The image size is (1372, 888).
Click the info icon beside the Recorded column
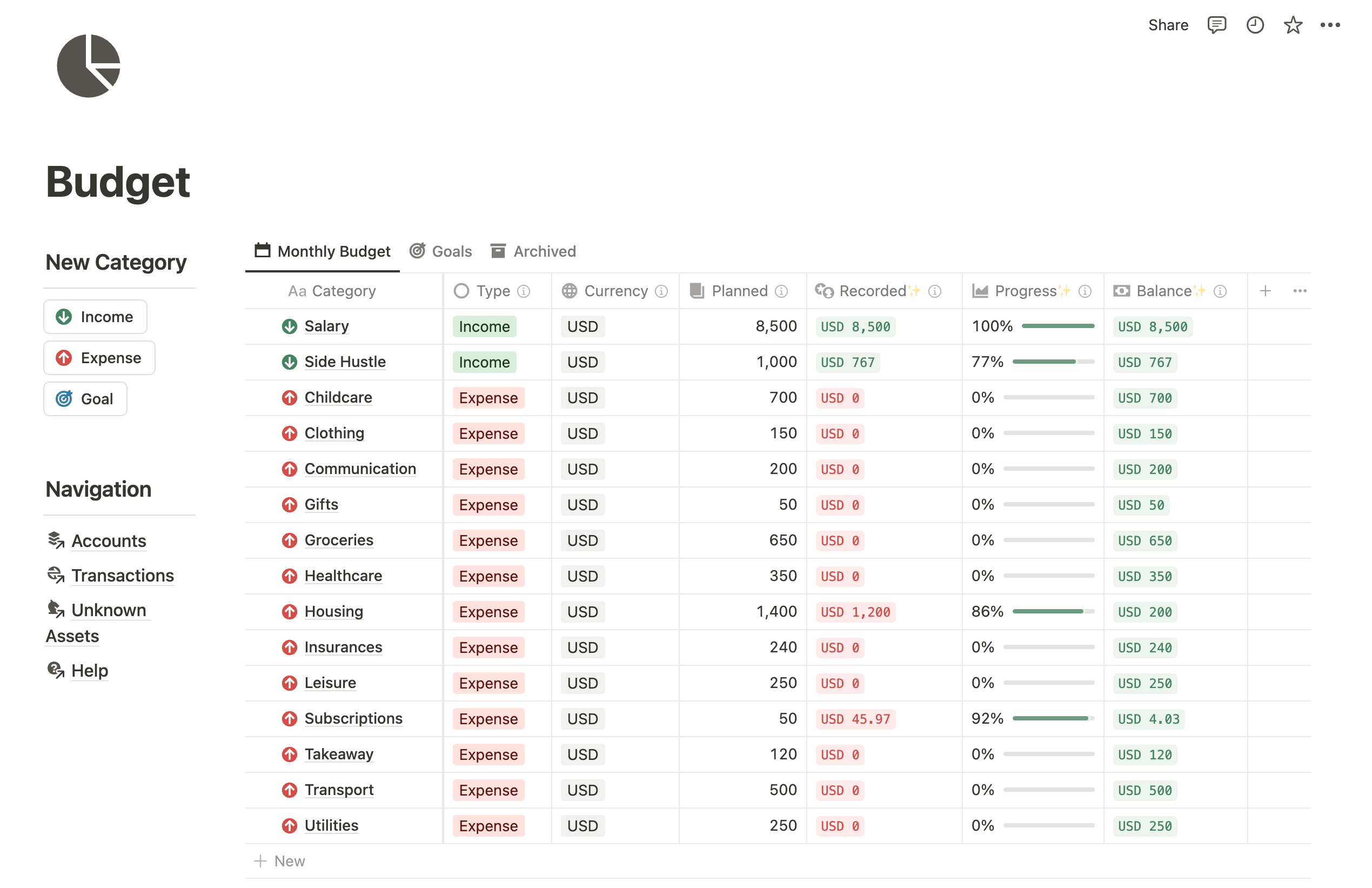click(934, 291)
